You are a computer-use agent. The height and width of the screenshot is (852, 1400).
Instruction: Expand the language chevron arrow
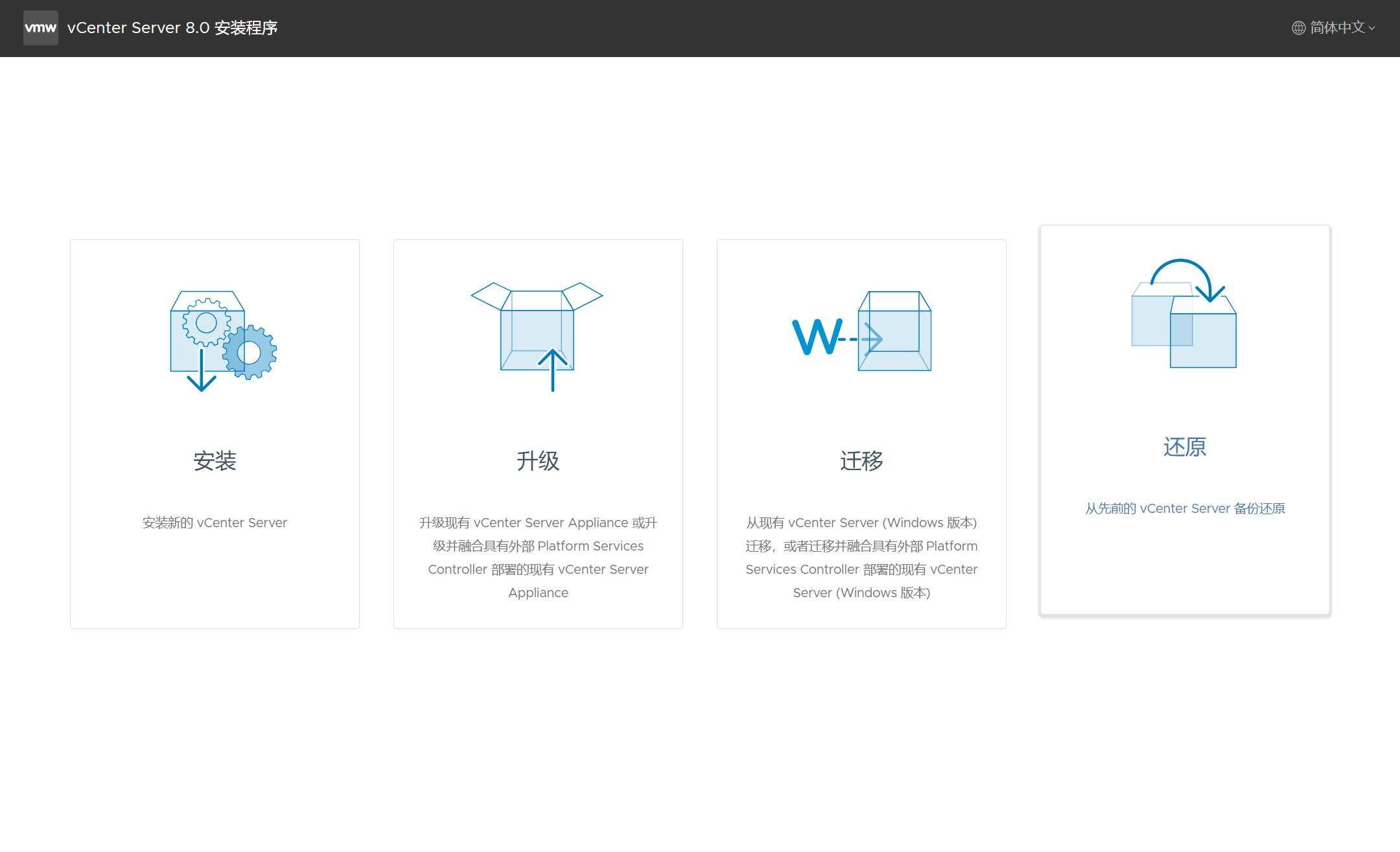(x=1371, y=29)
